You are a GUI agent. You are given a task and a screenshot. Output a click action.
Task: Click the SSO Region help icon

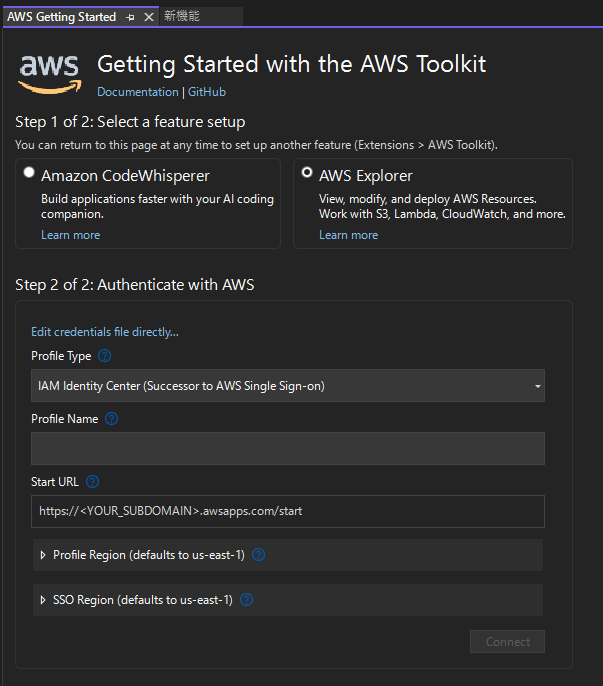(246, 600)
